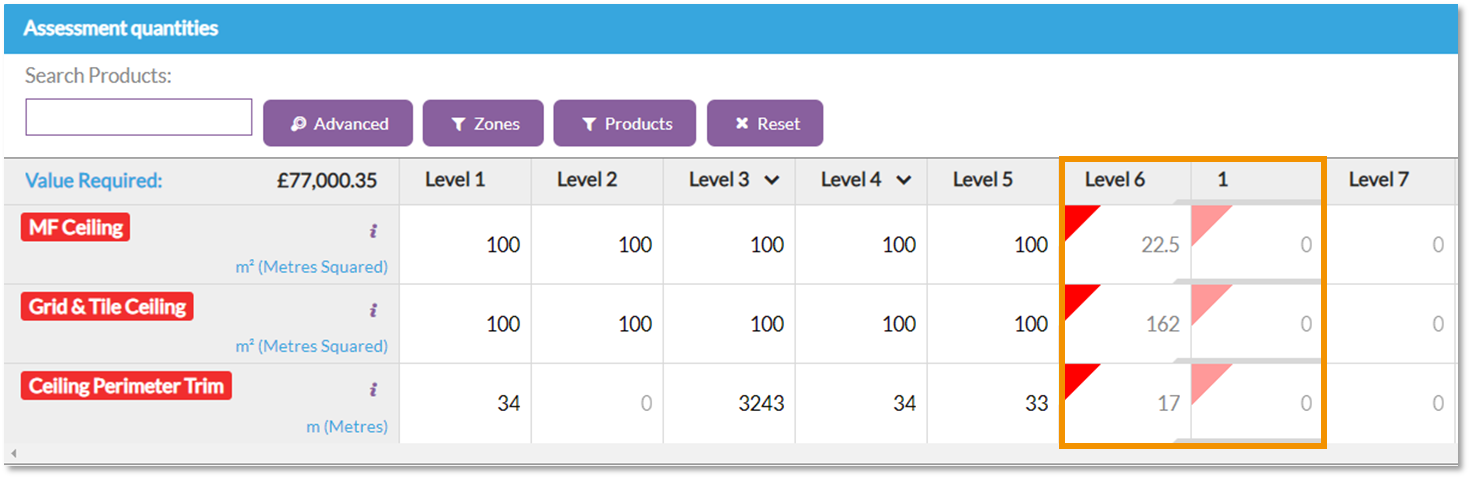Click the horizontal scrollbar left arrow
Image resolution: width=1471 pixels, height=479 pixels.
tap(13, 454)
